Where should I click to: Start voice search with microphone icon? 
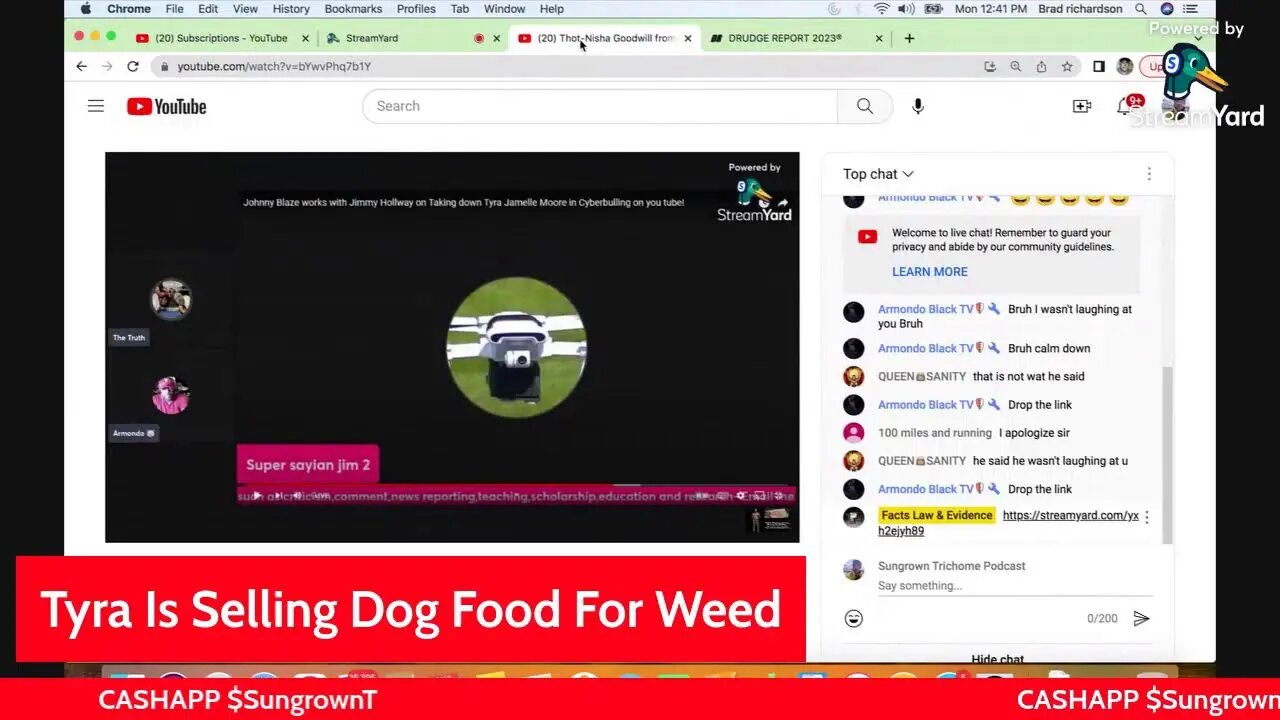(918, 106)
